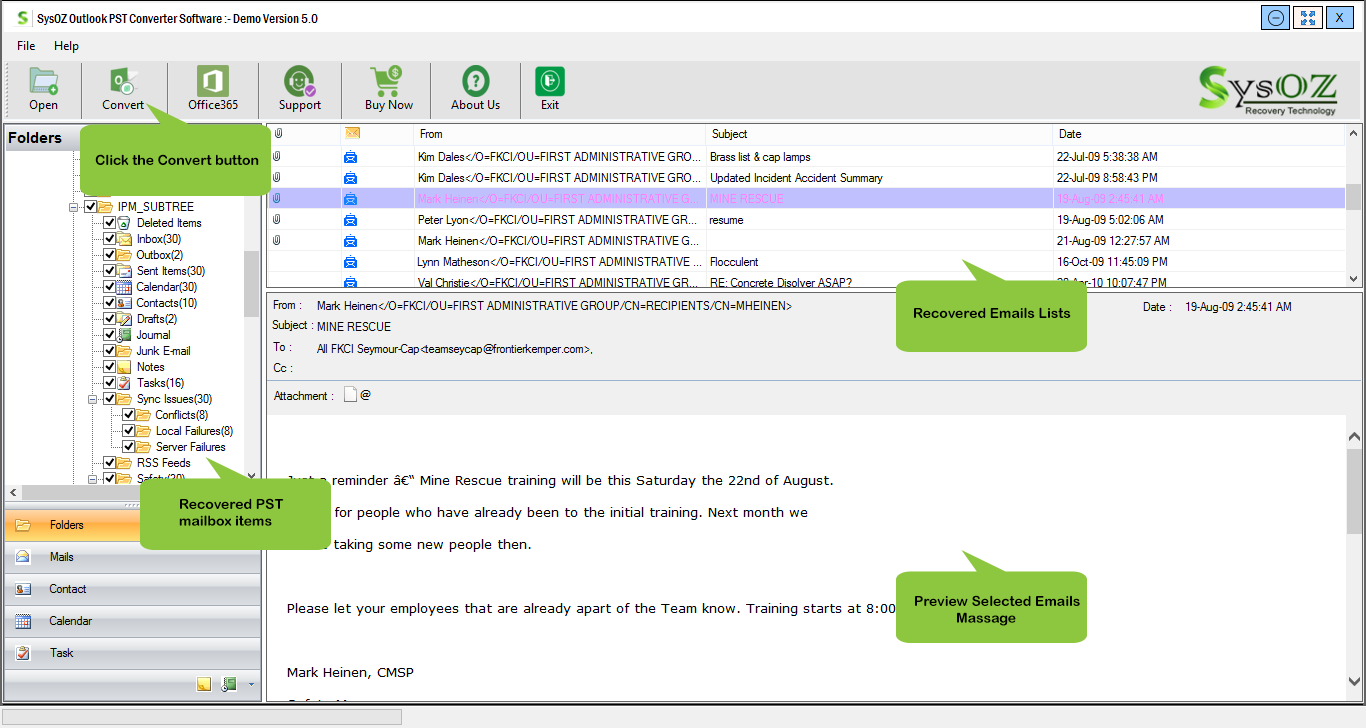
Task: Click the Buy Now cart icon
Action: pos(388,89)
